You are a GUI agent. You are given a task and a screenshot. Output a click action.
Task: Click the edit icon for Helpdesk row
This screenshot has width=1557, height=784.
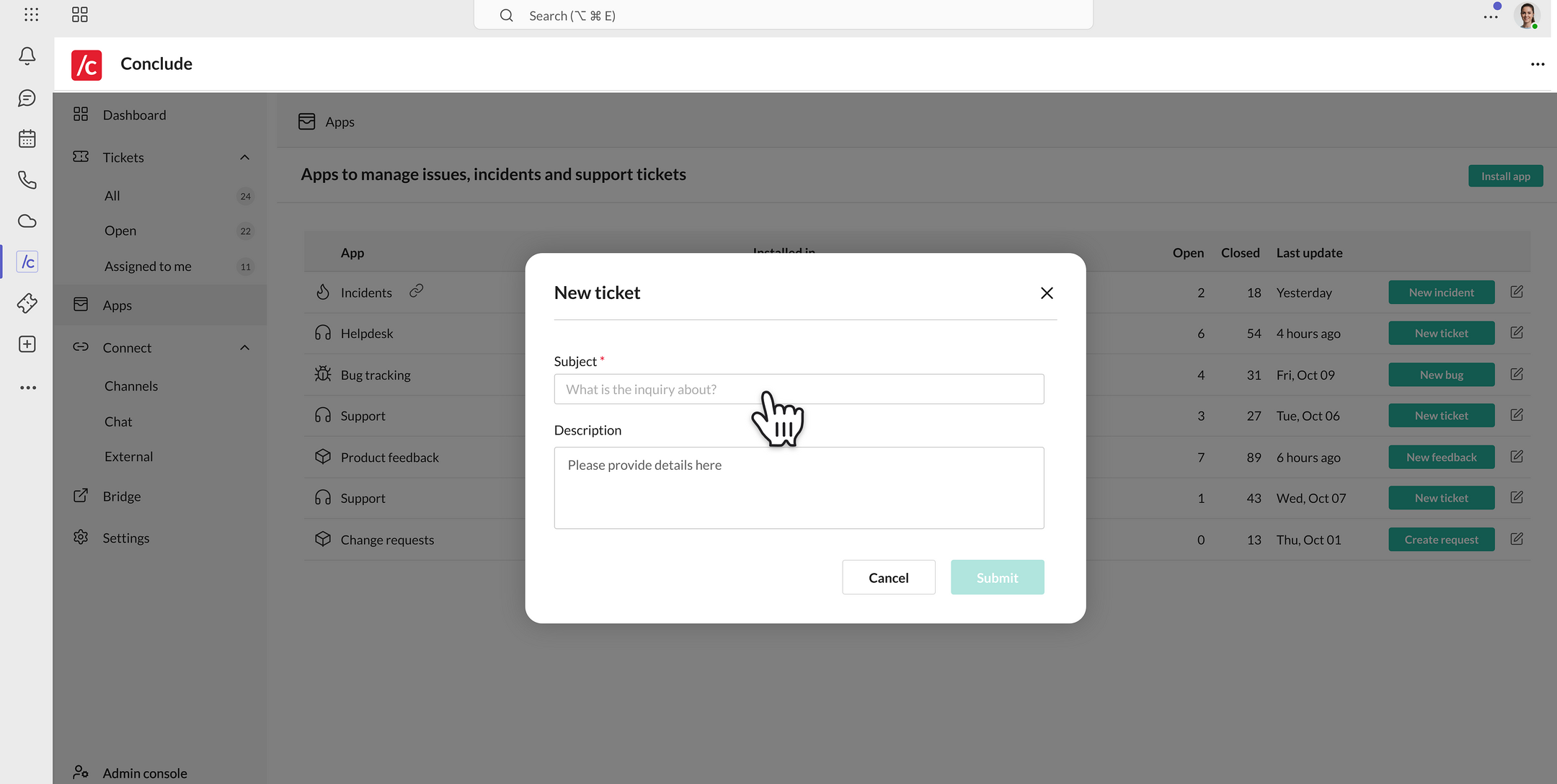1517,333
